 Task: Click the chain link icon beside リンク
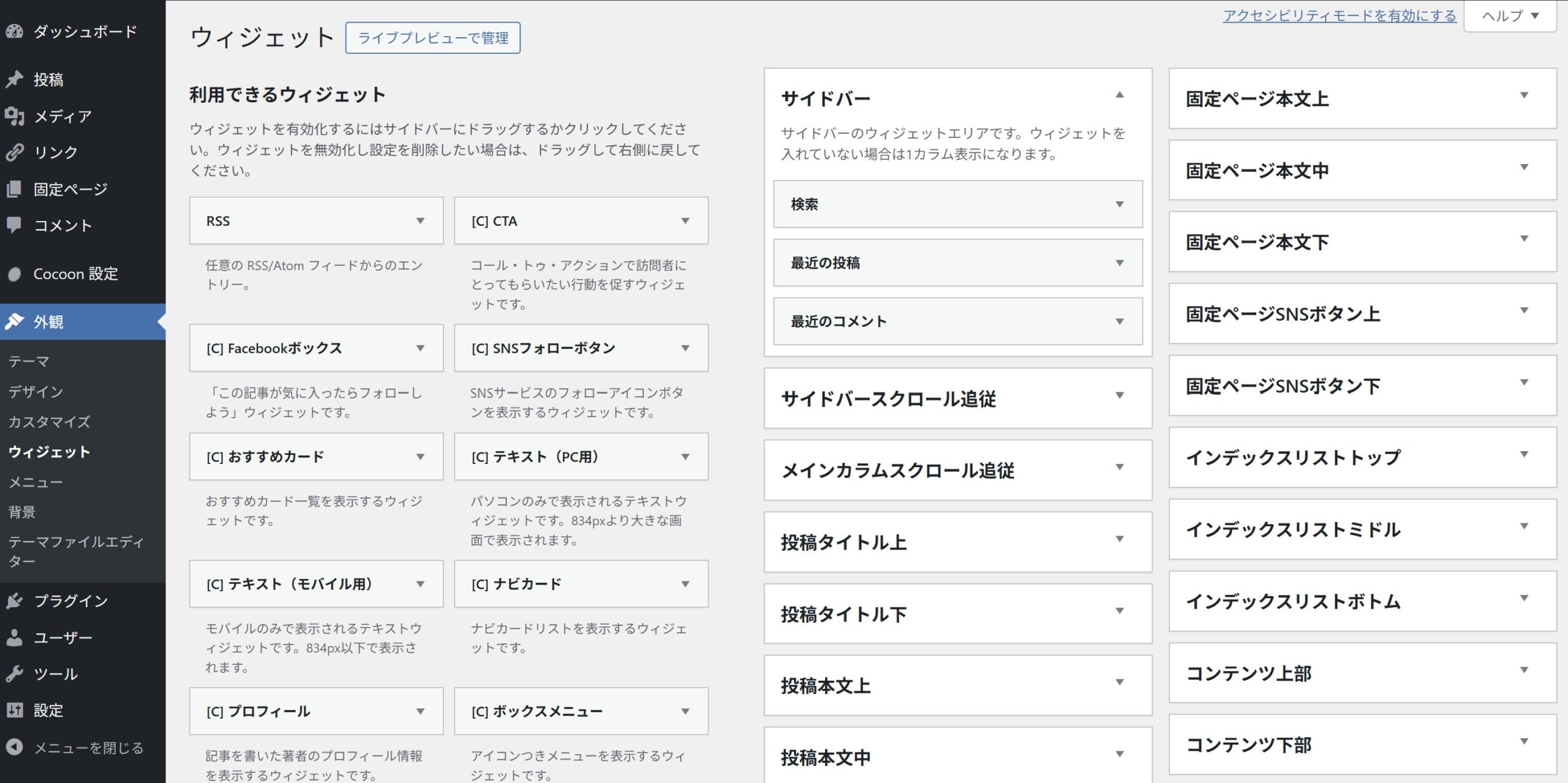tap(15, 152)
